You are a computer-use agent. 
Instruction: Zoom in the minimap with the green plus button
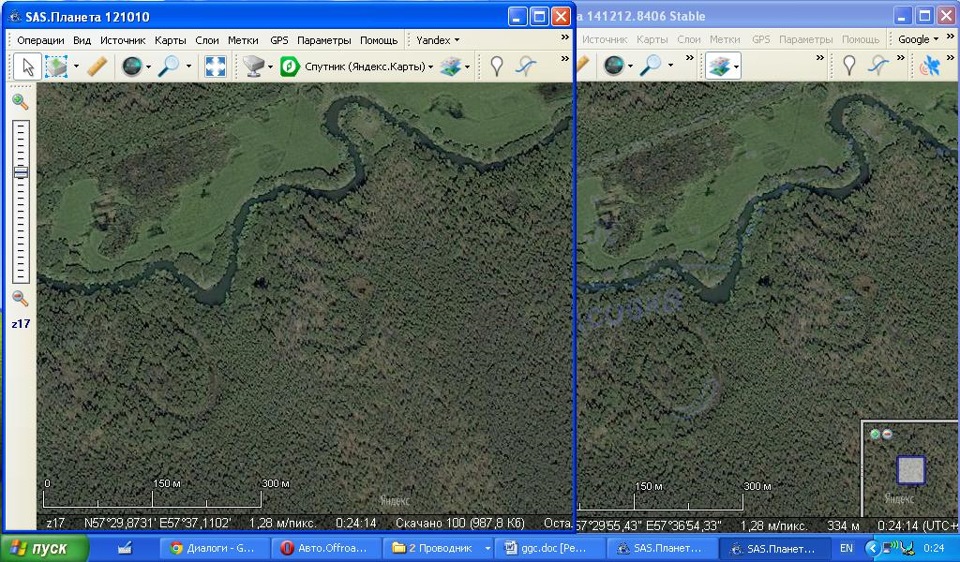[x=875, y=434]
